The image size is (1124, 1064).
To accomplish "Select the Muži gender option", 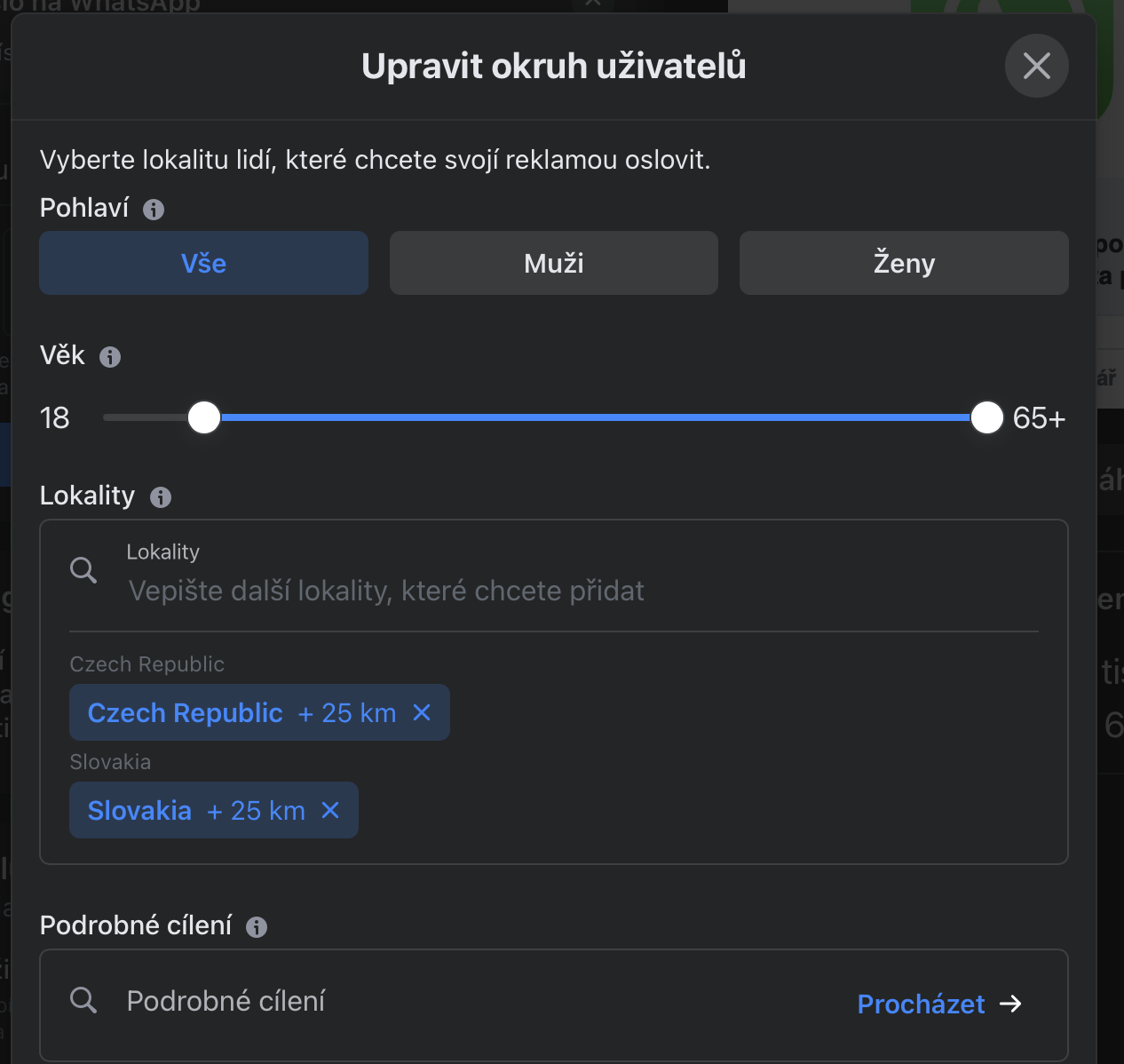I will (x=553, y=263).
